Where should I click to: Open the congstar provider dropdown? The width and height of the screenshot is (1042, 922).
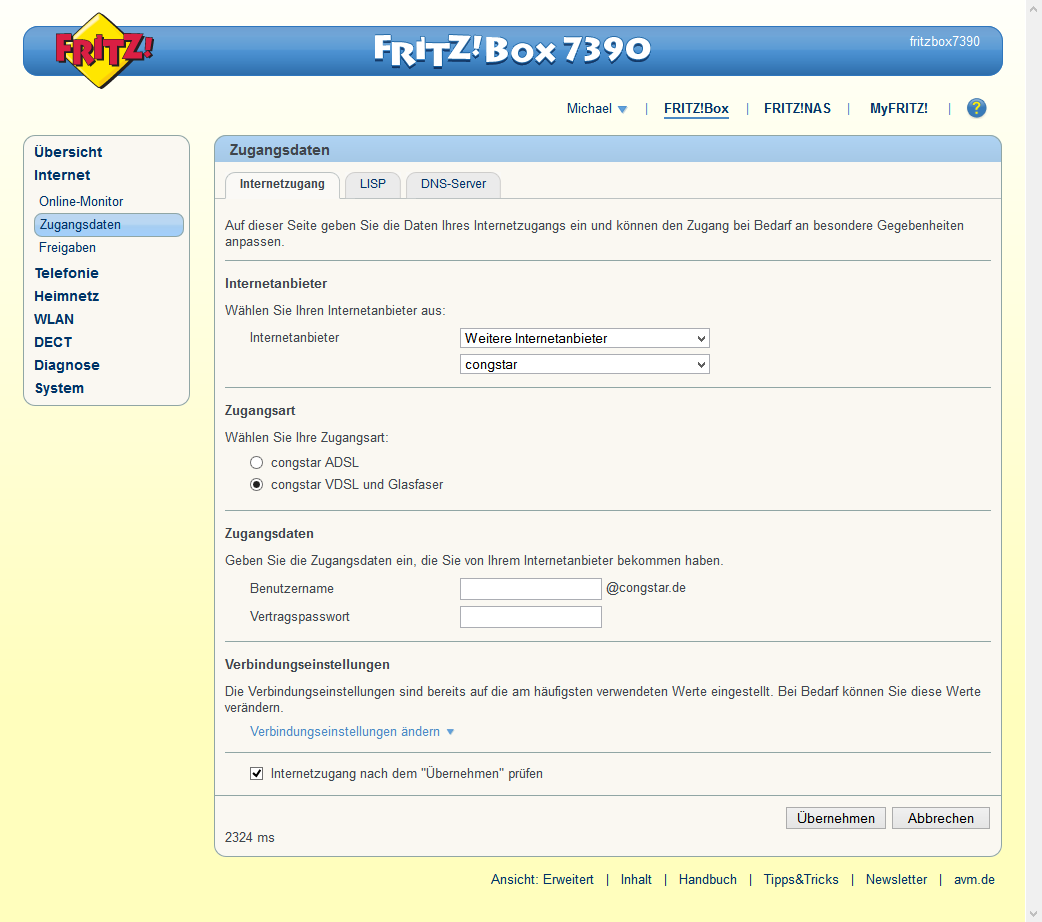pyautogui.click(x=584, y=365)
